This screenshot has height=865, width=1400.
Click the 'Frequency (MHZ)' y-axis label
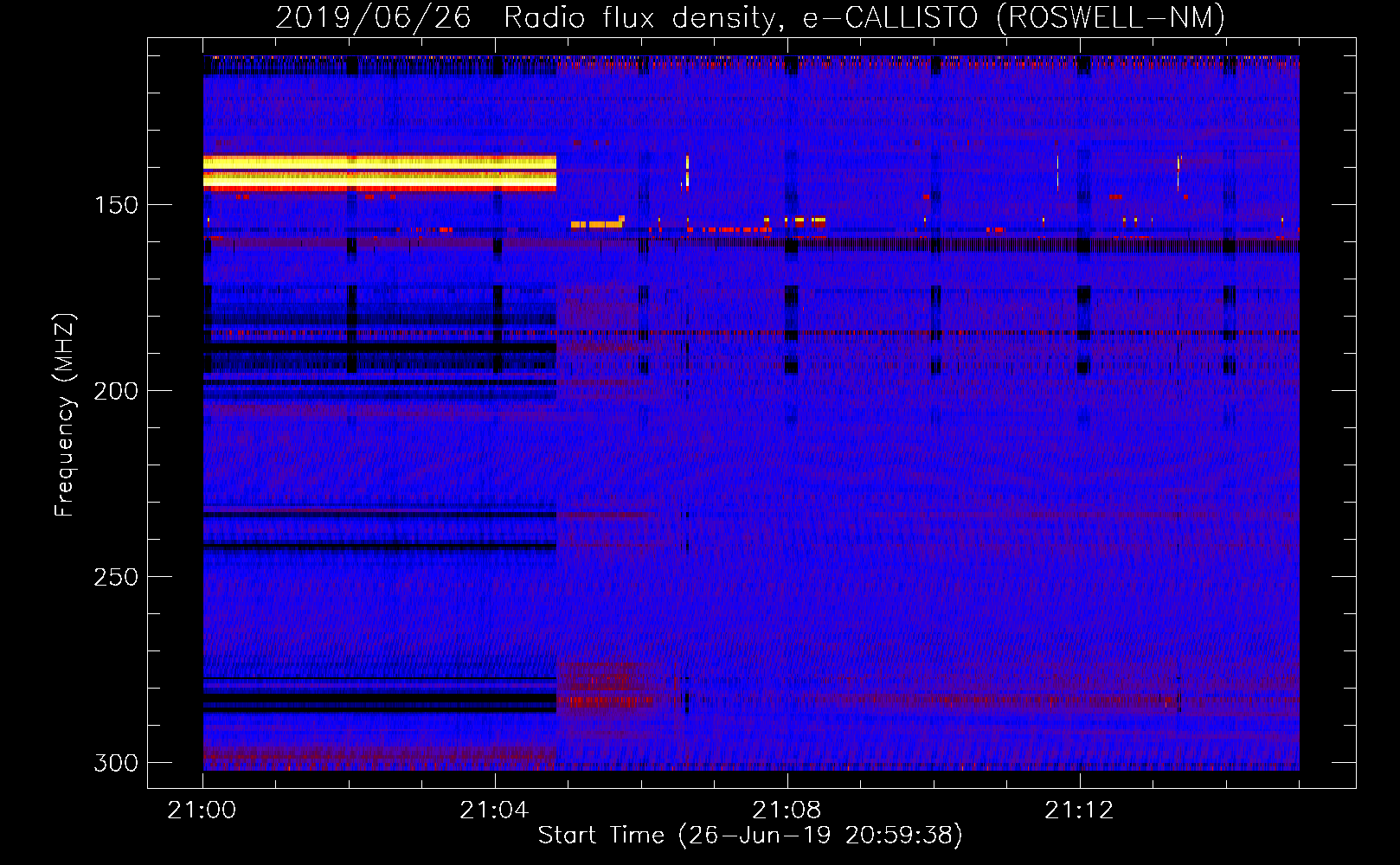click(64, 414)
